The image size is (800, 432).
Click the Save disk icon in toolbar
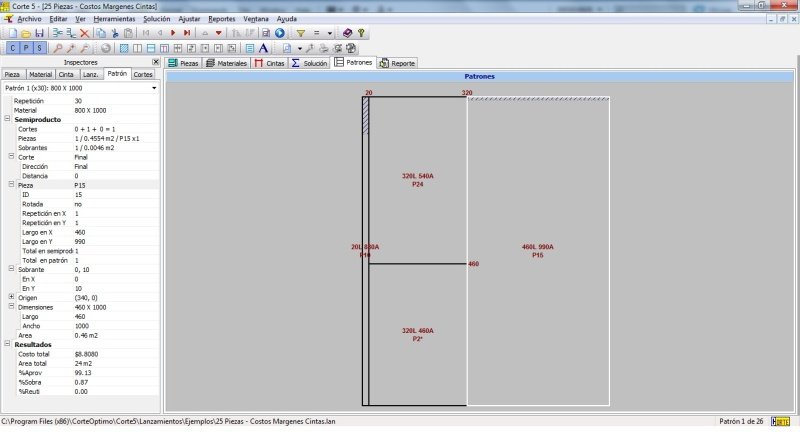40,33
